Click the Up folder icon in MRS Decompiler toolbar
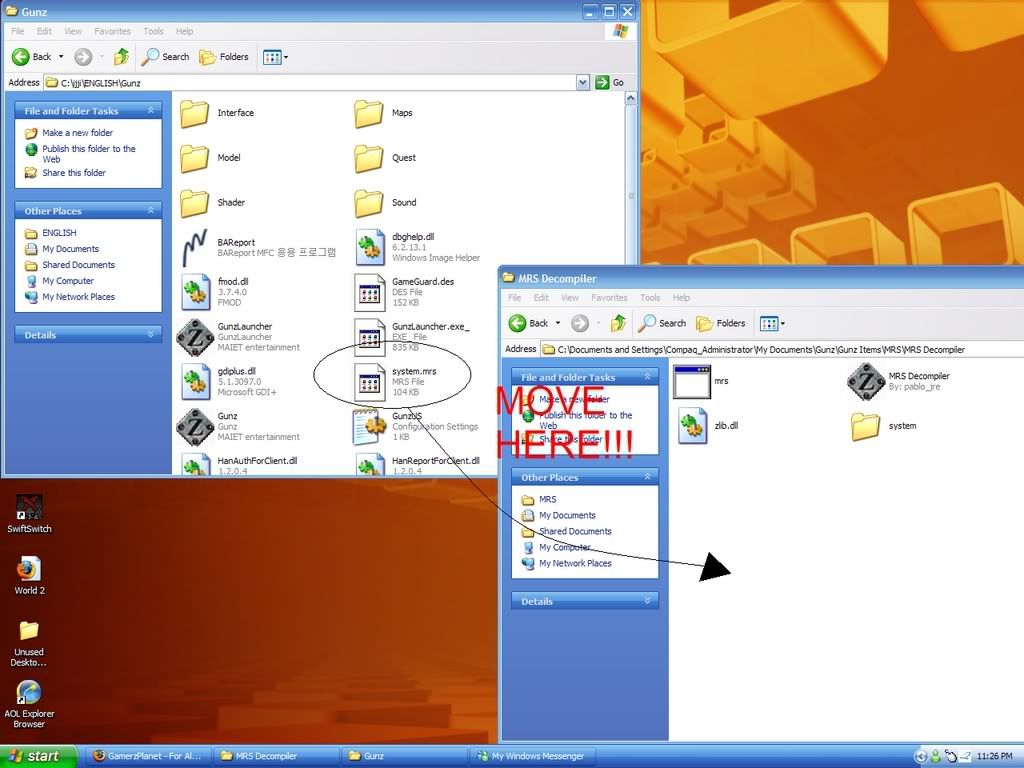This screenshot has height=768, width=1024. 618,323
